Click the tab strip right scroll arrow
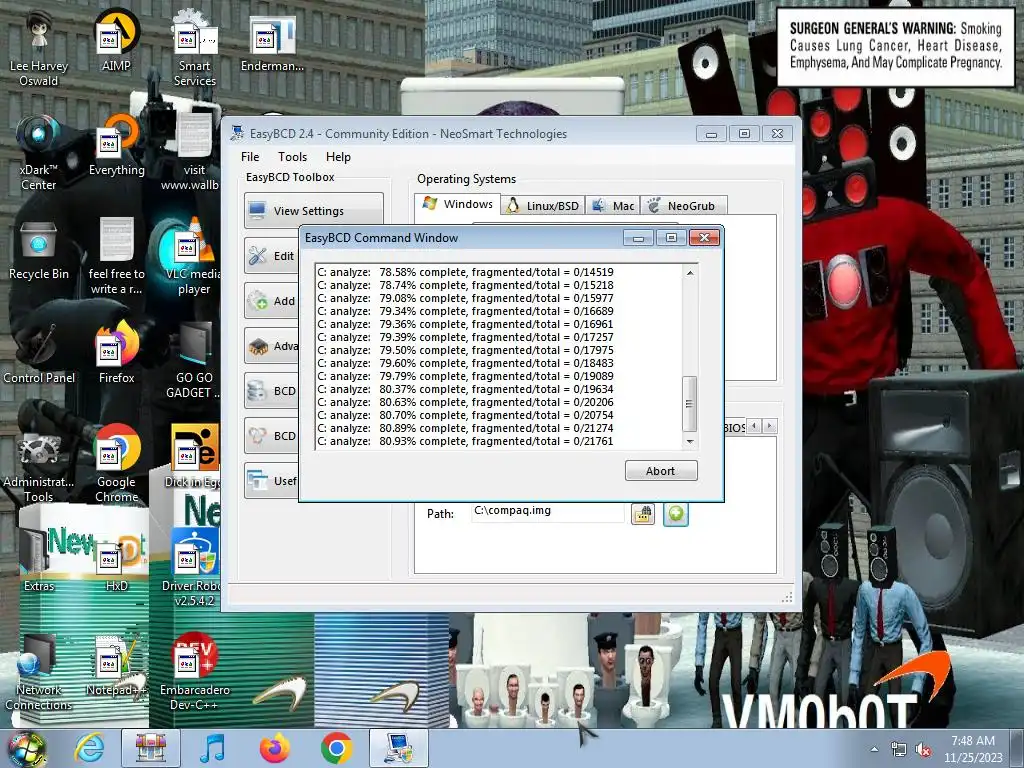This screenshot has width=1024, height=768. click(769, 426)
